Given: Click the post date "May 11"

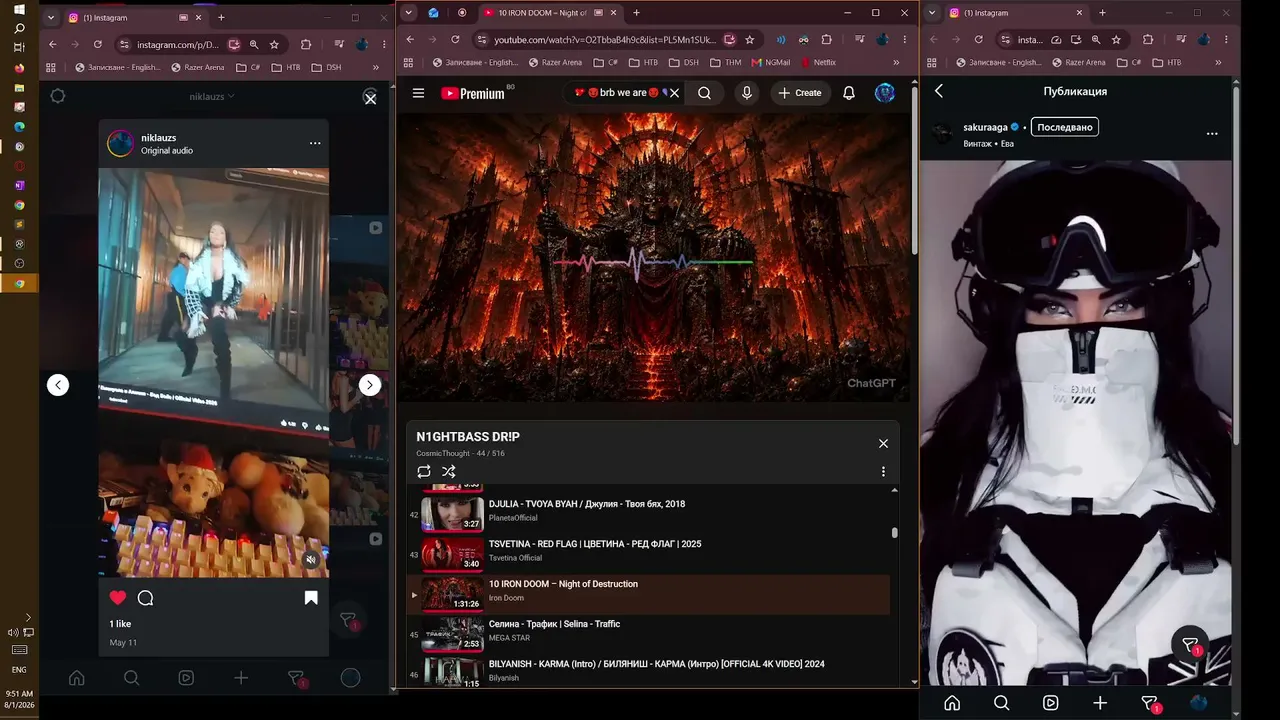Looking at the screenshot, I should 123,642.
